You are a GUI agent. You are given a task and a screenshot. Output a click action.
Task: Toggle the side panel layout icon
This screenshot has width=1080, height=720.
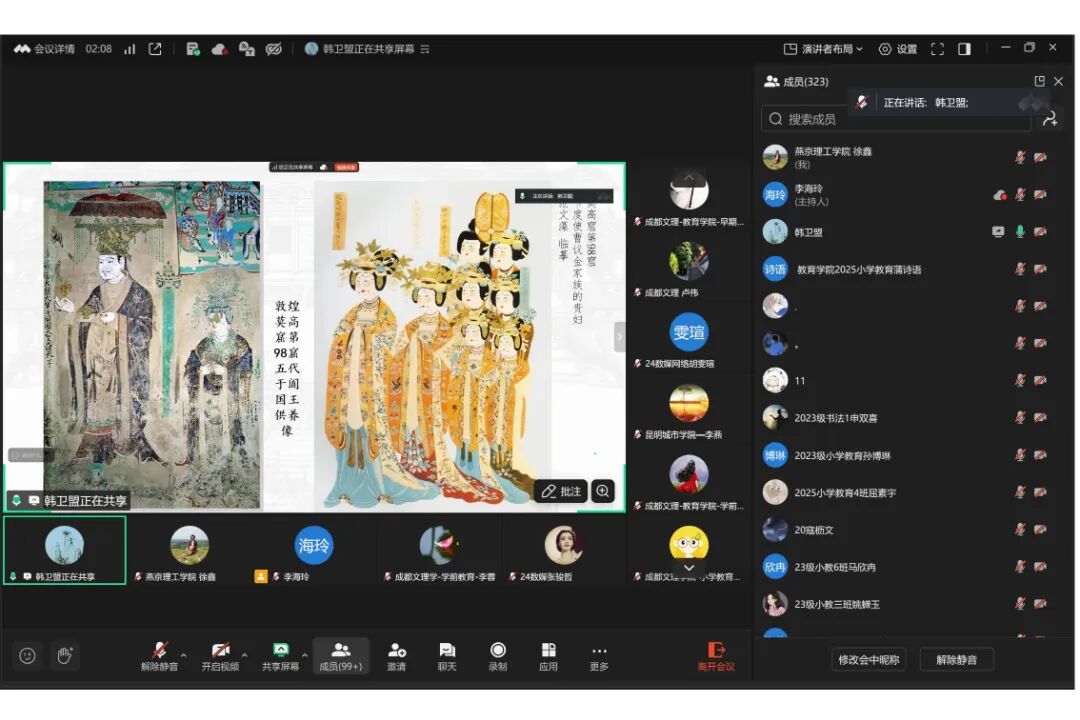tap(964, 49)
